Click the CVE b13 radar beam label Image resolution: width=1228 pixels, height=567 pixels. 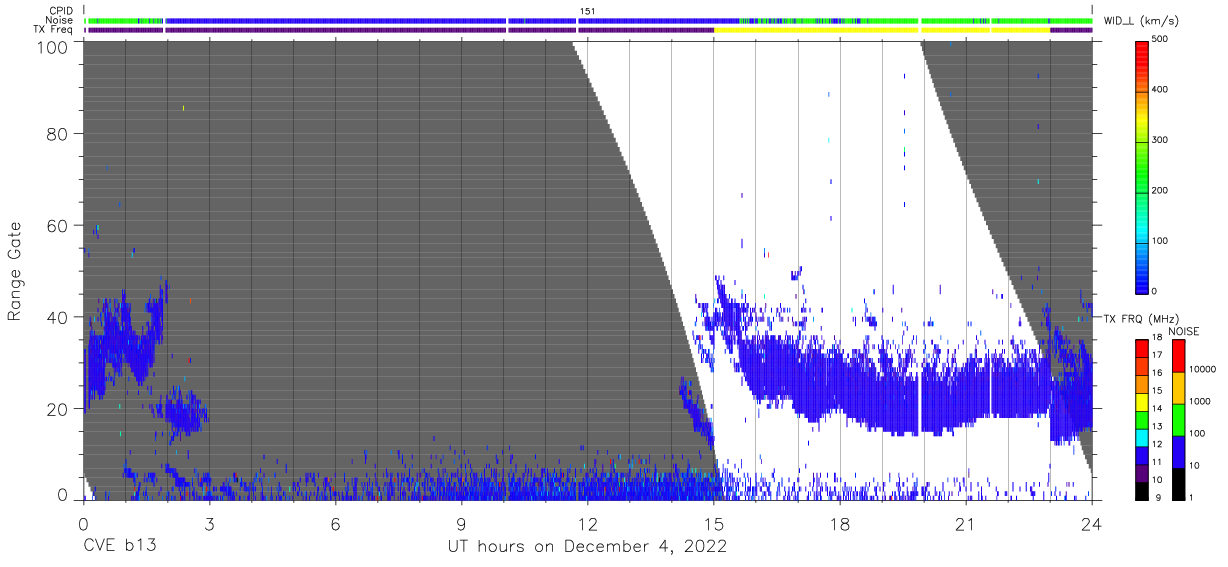coord(119,547)
